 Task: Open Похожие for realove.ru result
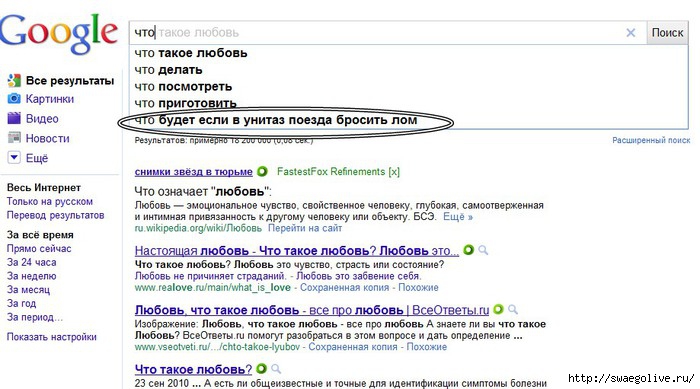(x=418, y=288)
